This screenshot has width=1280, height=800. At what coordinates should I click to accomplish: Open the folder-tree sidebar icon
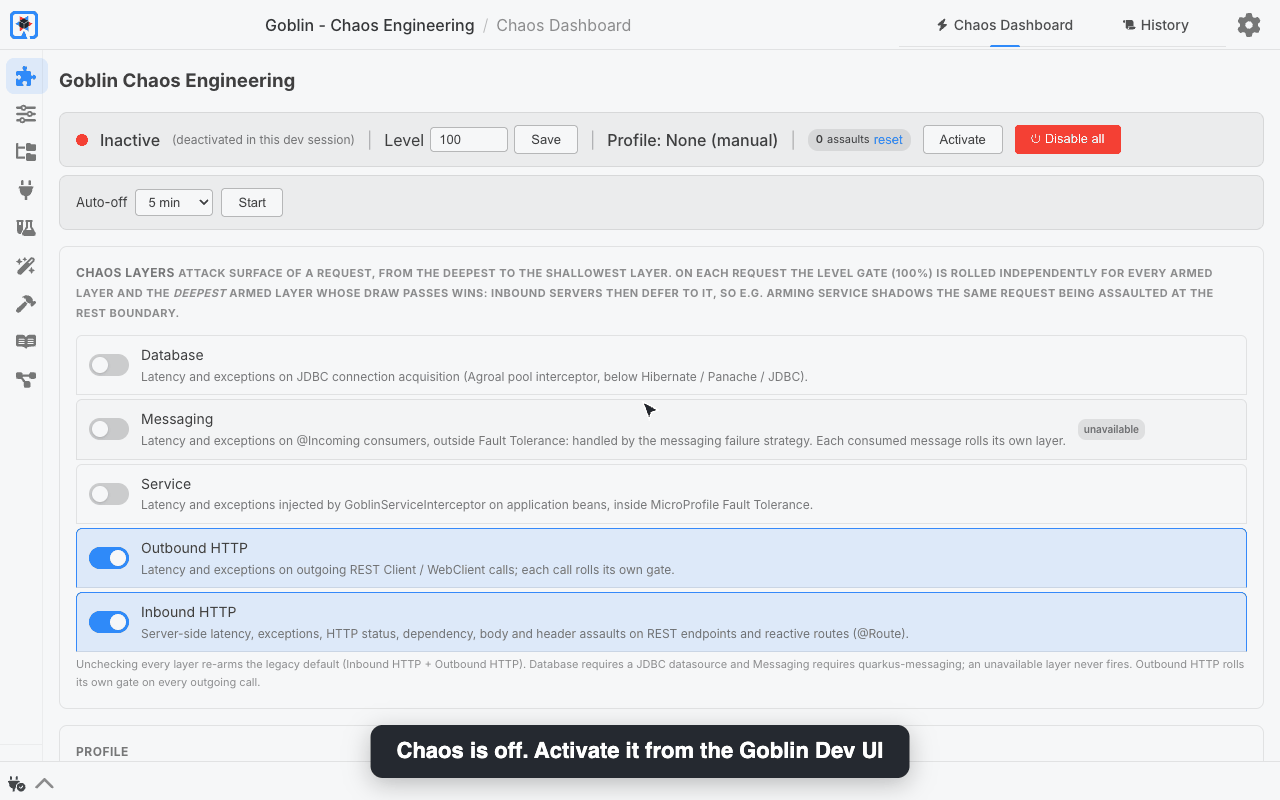point(26,152)
